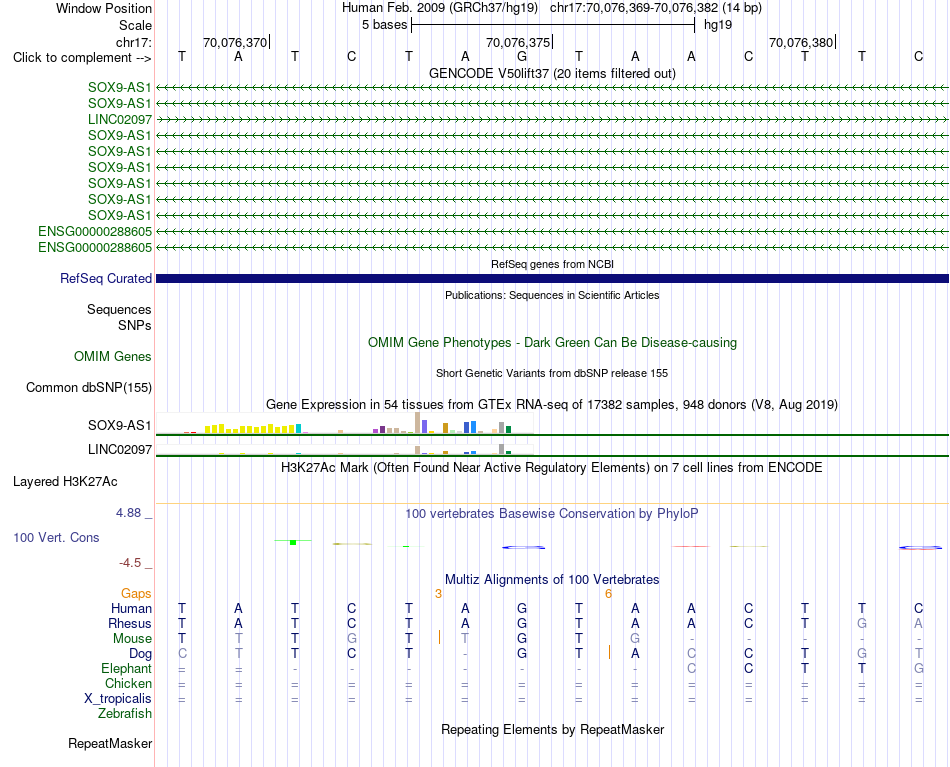Open the 100 Vert. Cons track label
The image size is (950, 767).
pyautogui.click(x=56, y=537)
